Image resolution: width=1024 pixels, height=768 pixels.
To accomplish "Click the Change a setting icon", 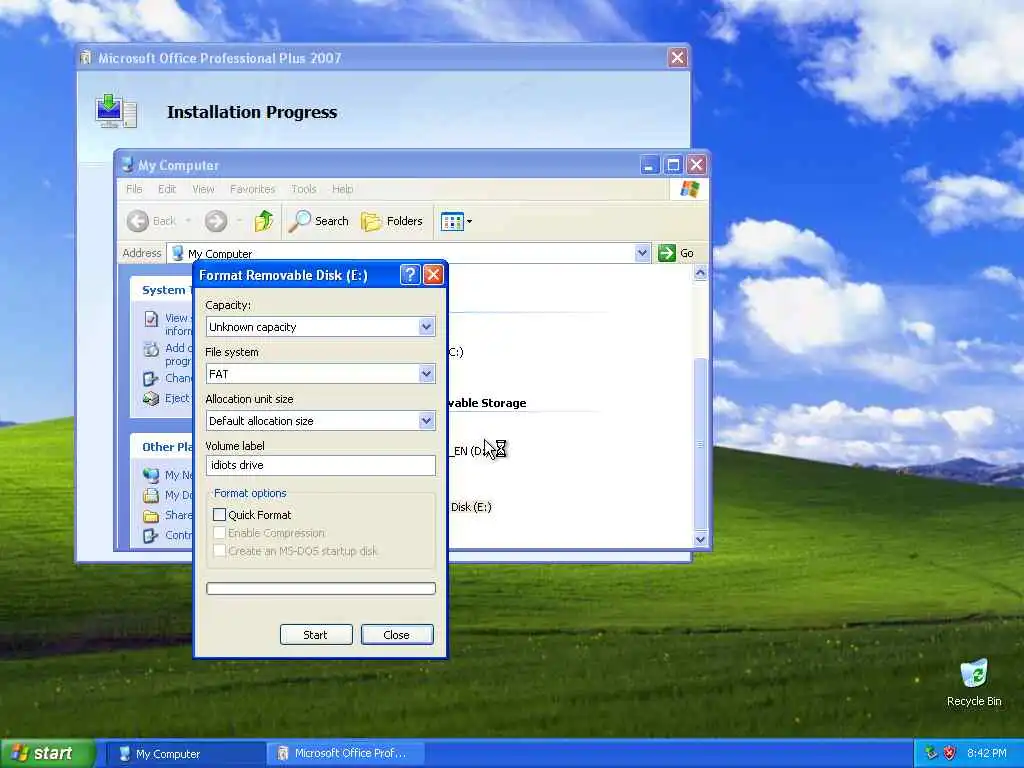I will coord(151,378).
